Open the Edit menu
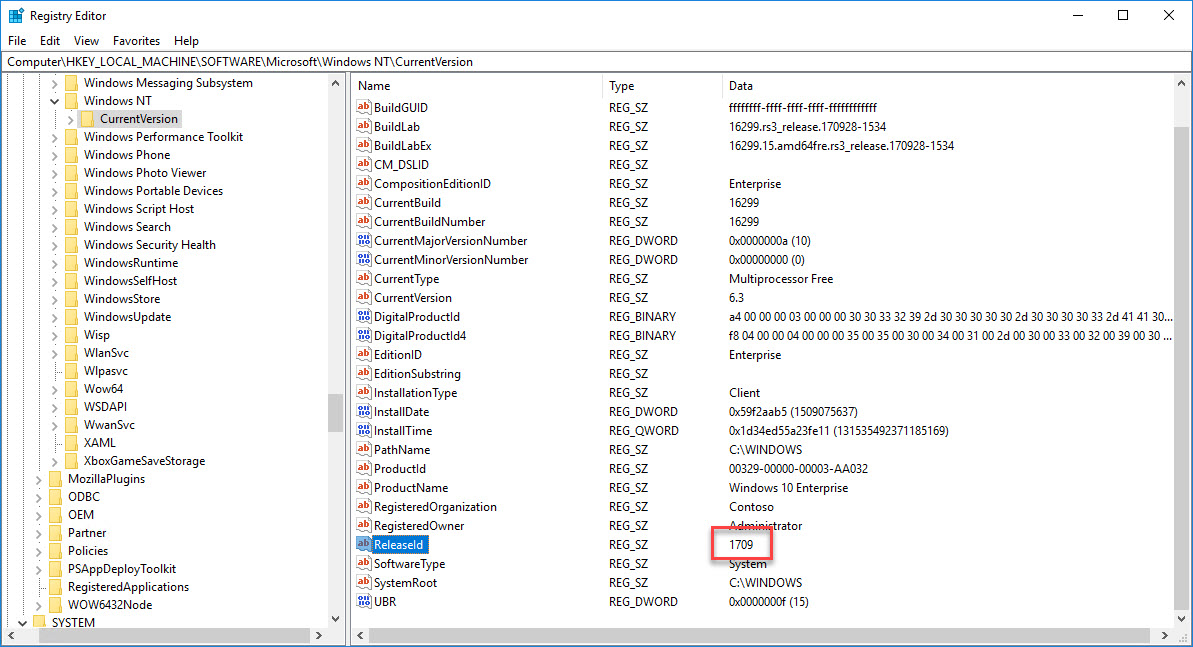The height and width of the screenshot is (647, 1193). pos(50,41)
